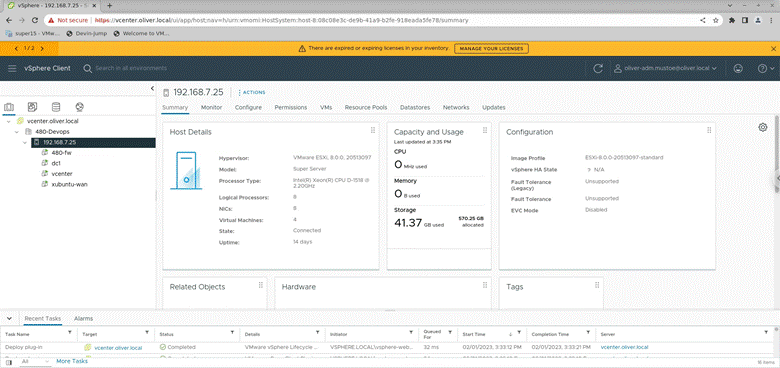Open the Resource Pools tab
This screenshot has height=368, width=780.
(366, 107)
